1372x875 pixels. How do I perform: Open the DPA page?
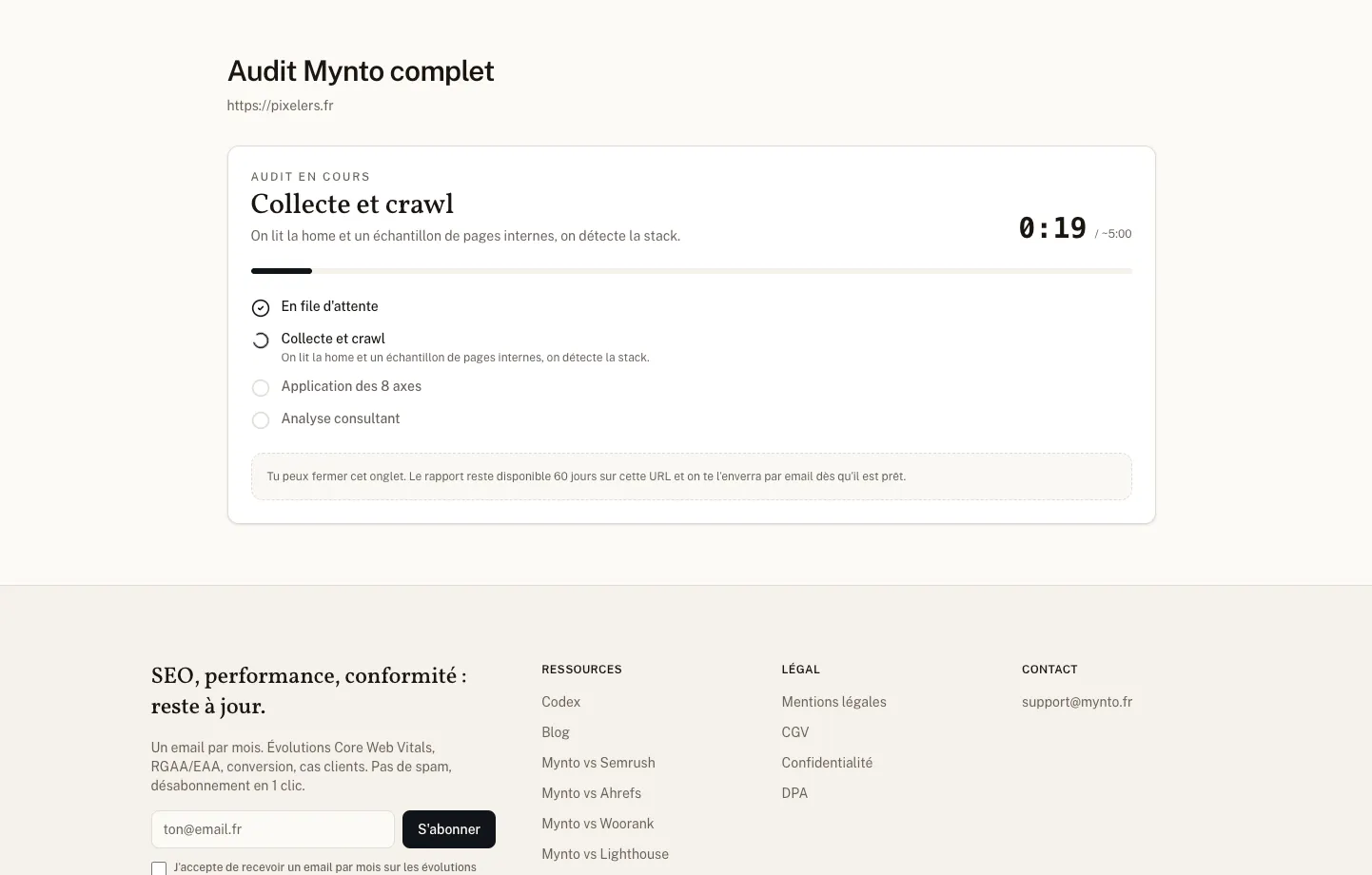[795, 793]
